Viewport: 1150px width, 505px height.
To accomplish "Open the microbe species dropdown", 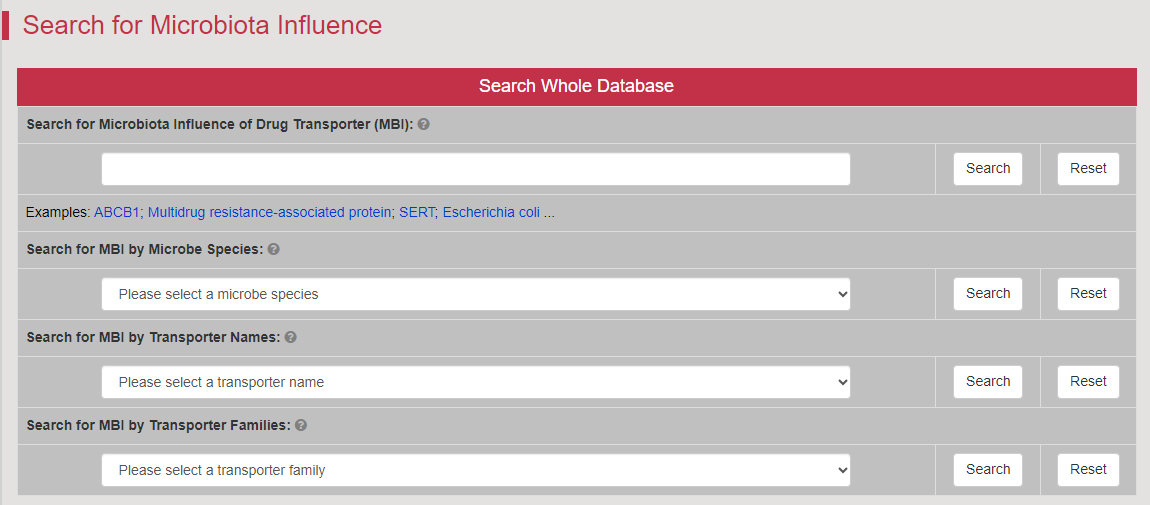I will [476, 294].
